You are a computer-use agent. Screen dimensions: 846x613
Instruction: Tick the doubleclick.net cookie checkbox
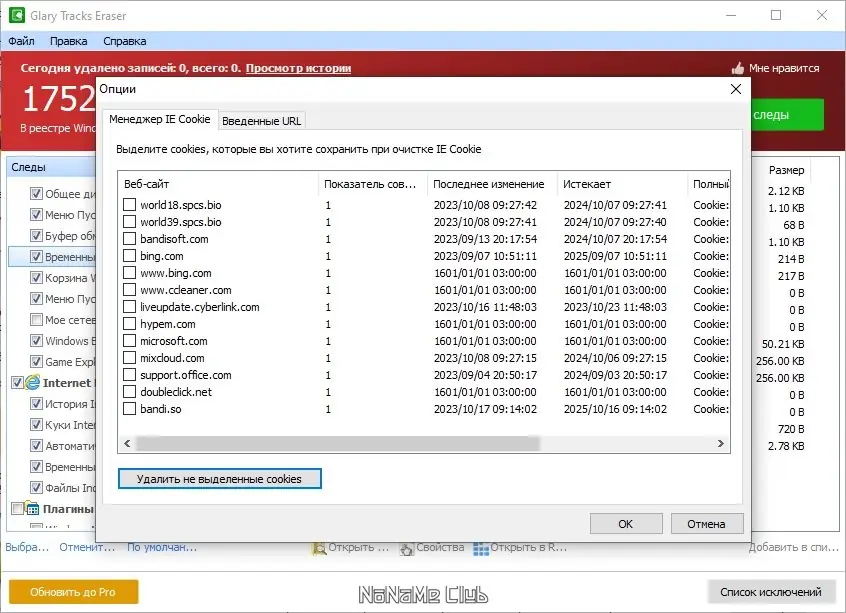[x=129, y=392]
